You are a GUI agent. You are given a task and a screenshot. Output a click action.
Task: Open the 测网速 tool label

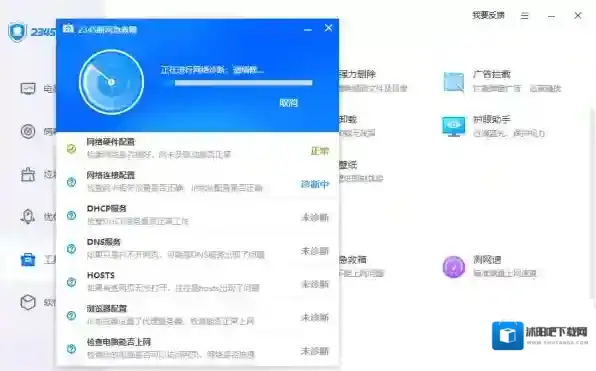[x=487, y=260]
